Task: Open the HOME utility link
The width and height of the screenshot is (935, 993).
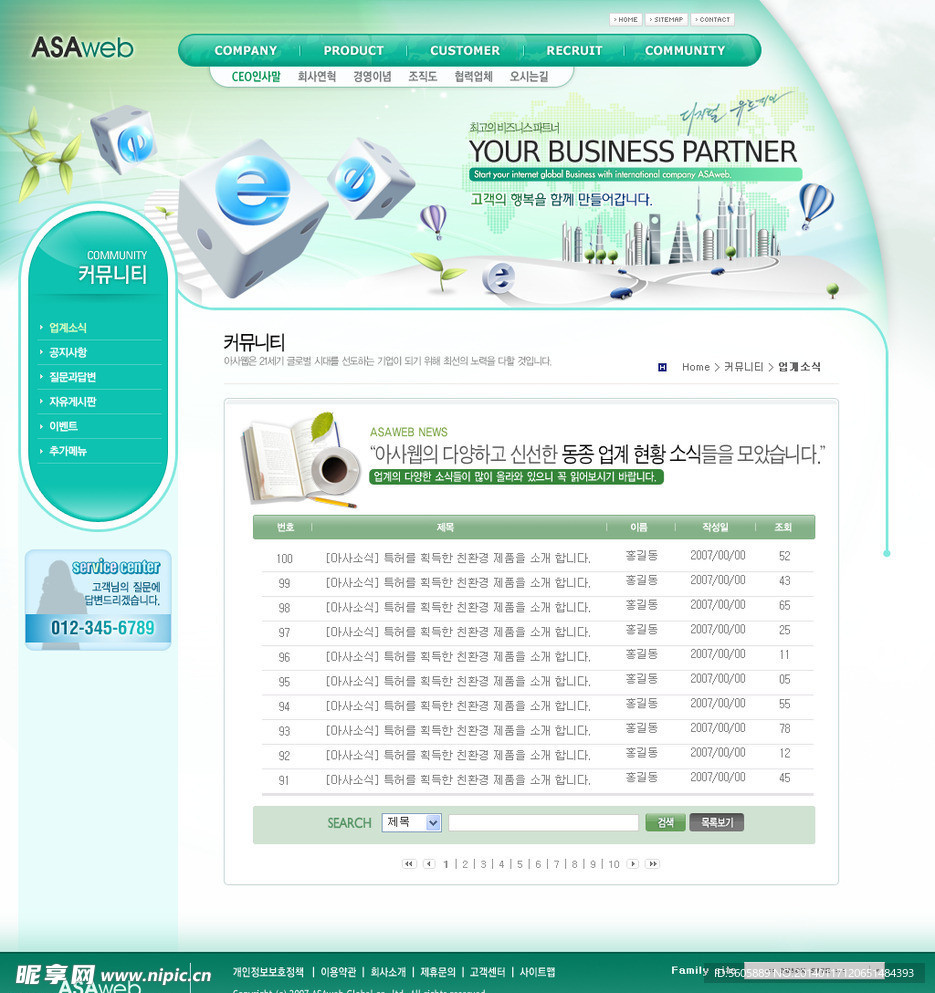Action: click(x=626, y=20)
